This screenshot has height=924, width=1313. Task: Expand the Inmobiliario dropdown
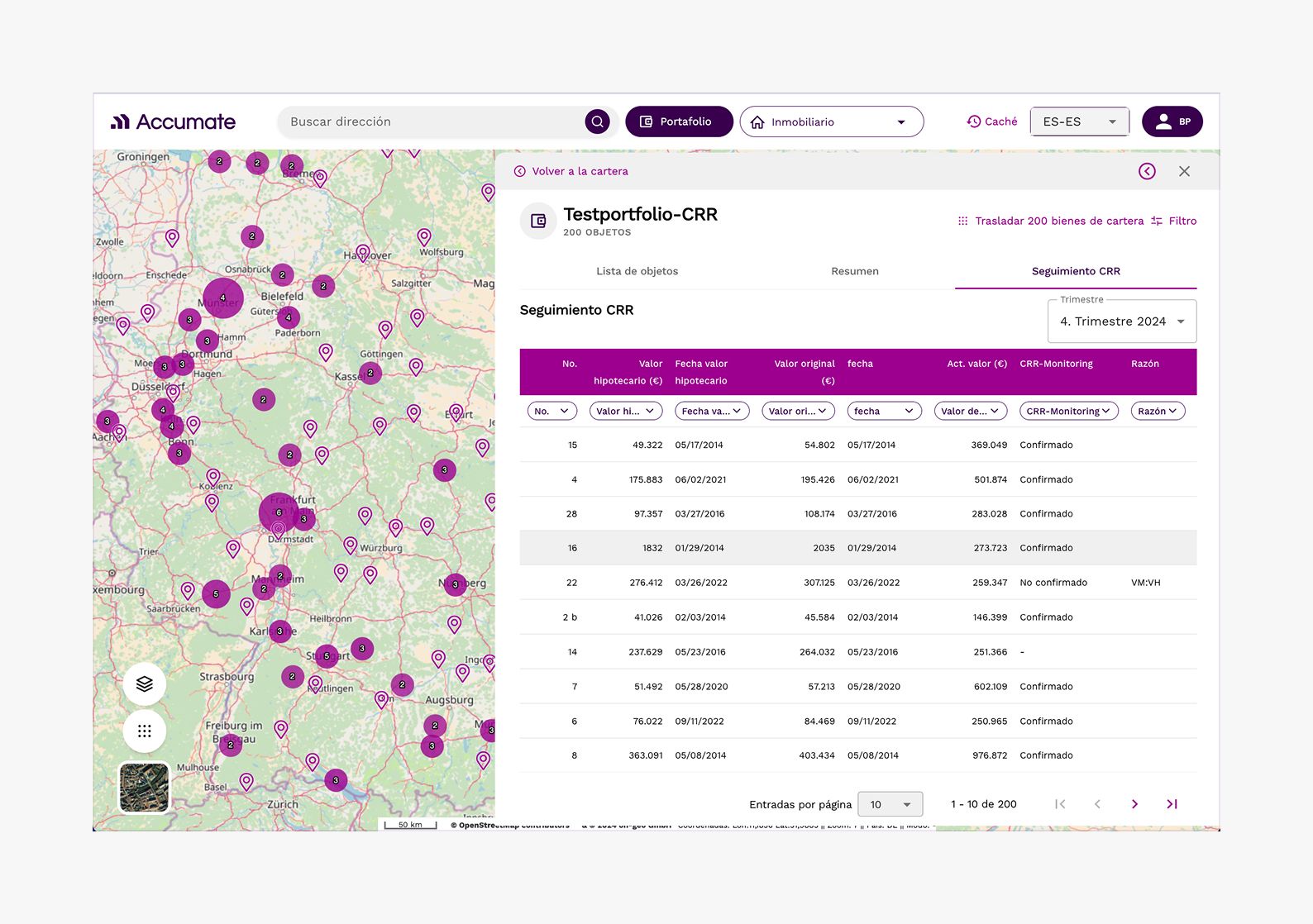click(x=831, y=121)
